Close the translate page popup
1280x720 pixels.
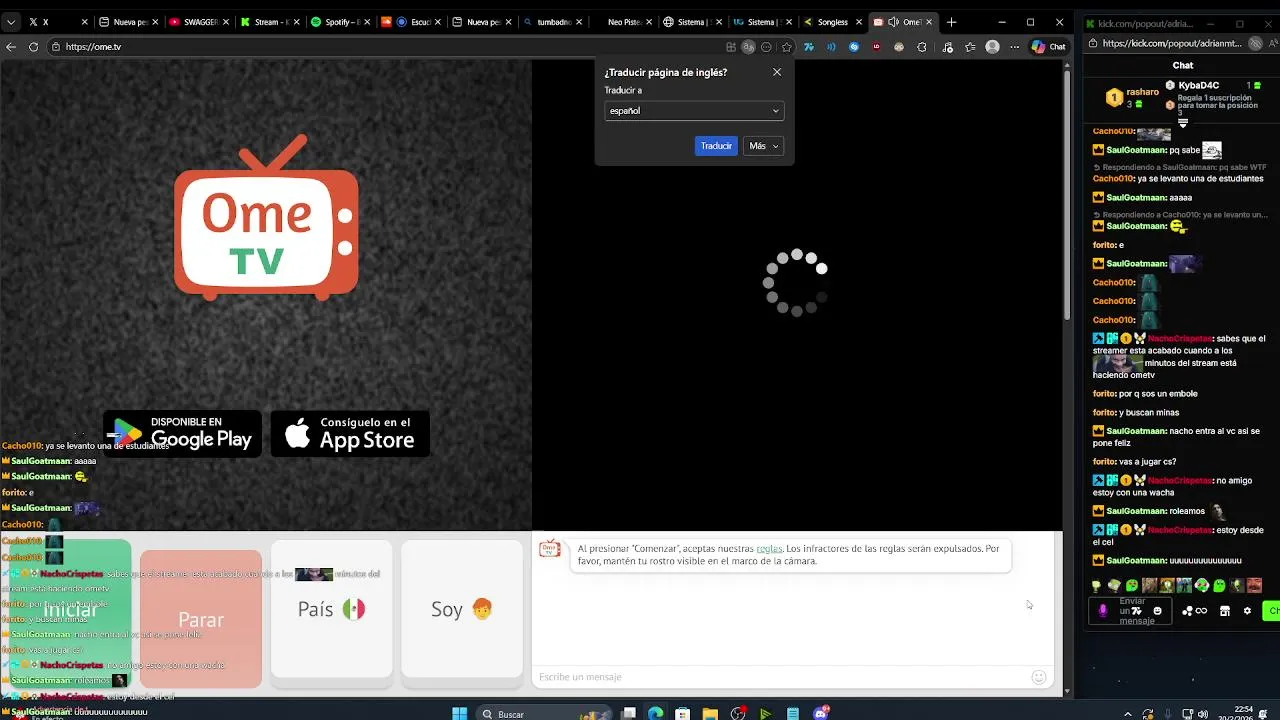(777, 72)
